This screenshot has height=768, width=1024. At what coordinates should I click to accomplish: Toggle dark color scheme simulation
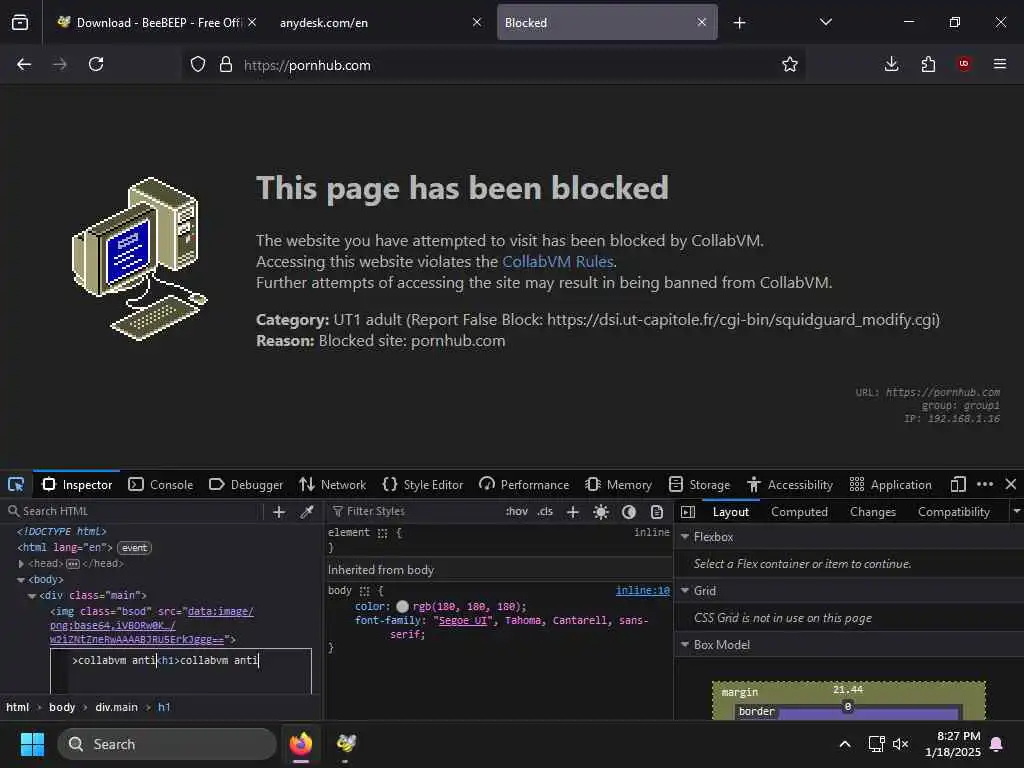click(x=629, y=512)
